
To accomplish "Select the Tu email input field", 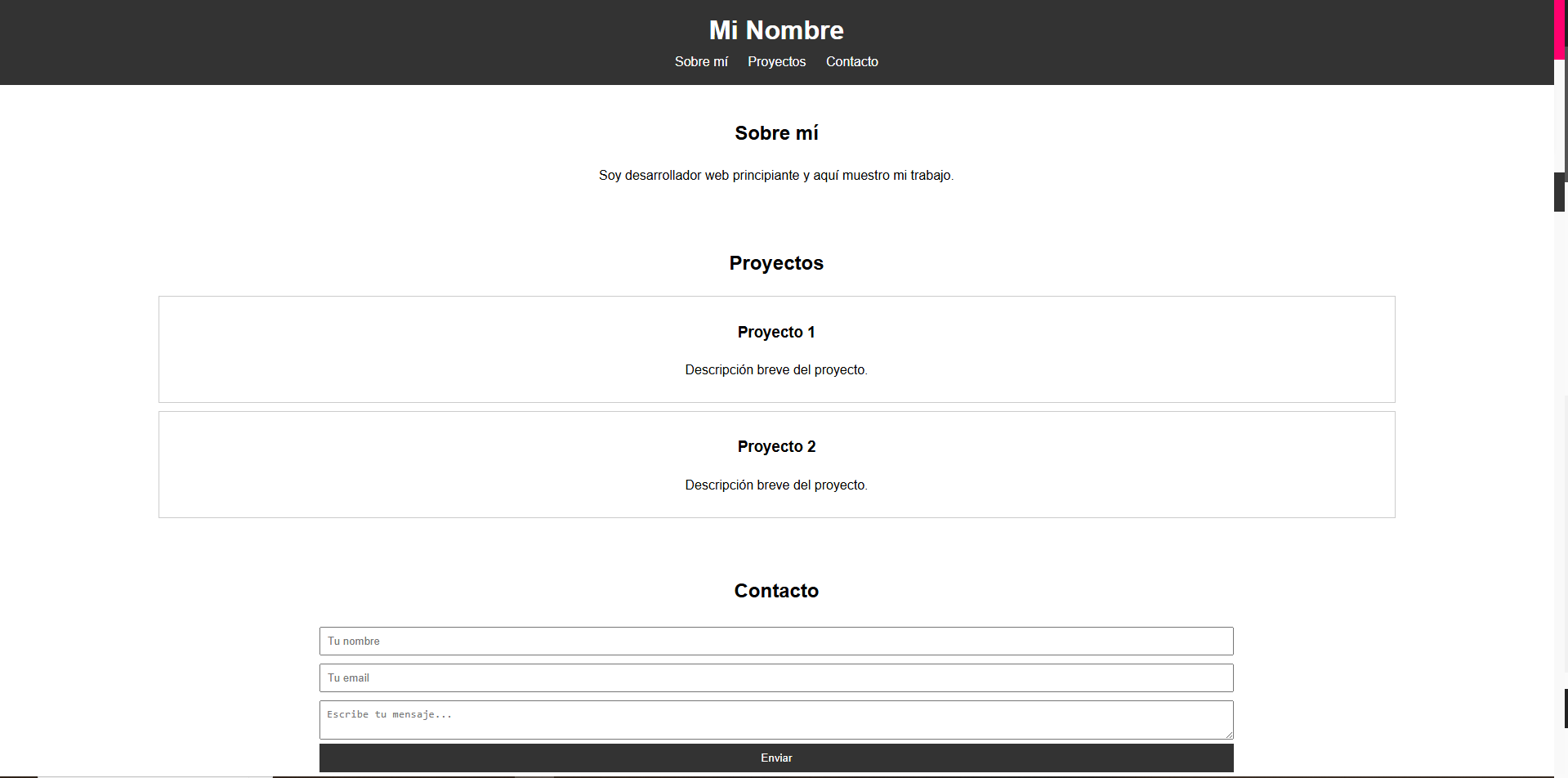I will (775, 677).
